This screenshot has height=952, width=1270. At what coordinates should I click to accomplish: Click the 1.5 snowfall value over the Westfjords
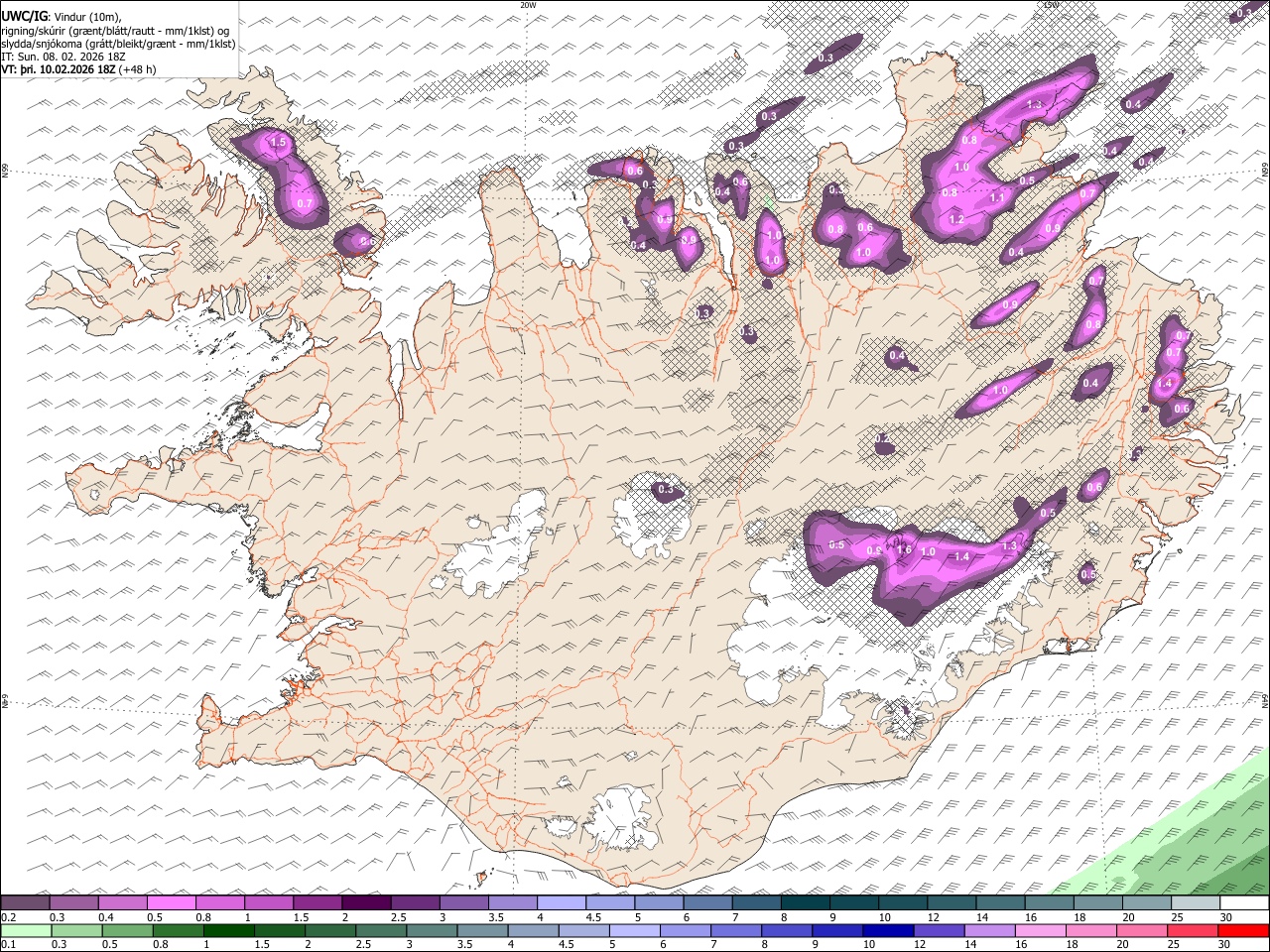[x=278, y=143]
